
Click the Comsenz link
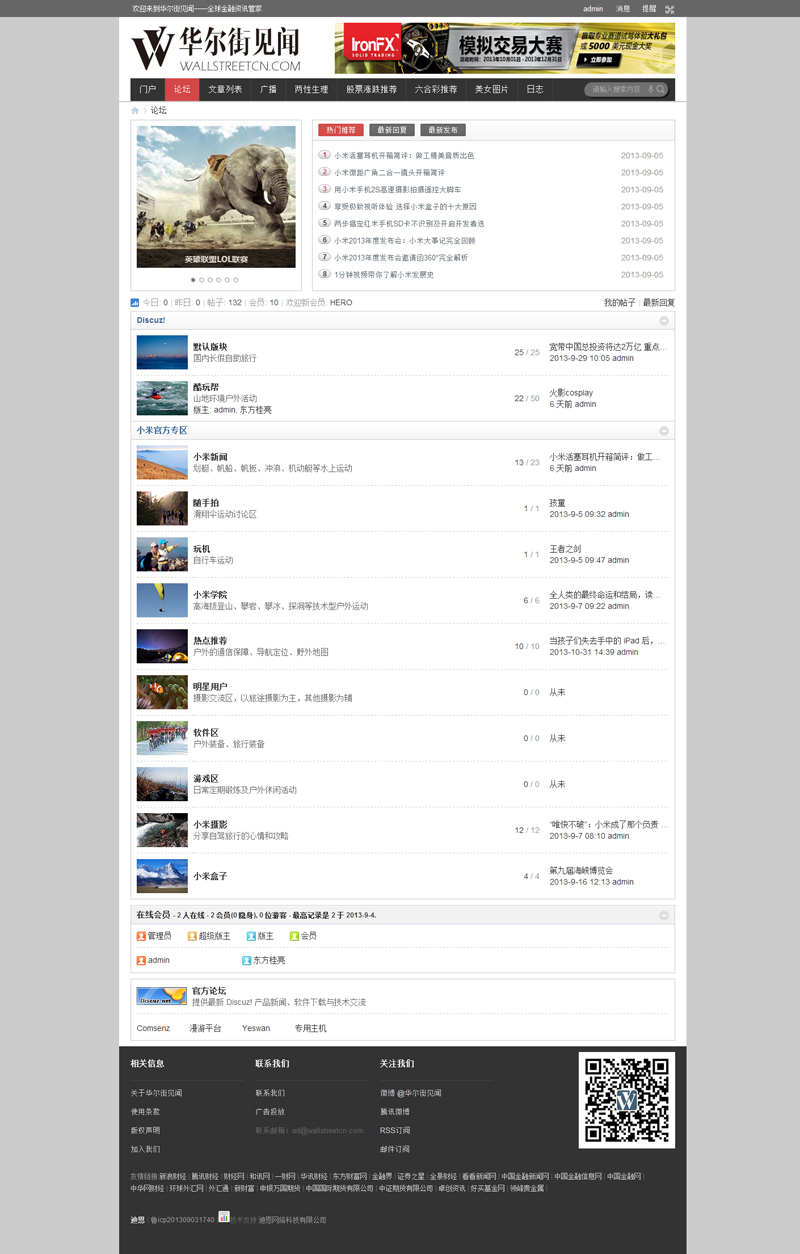click(x=153, y=1028)
